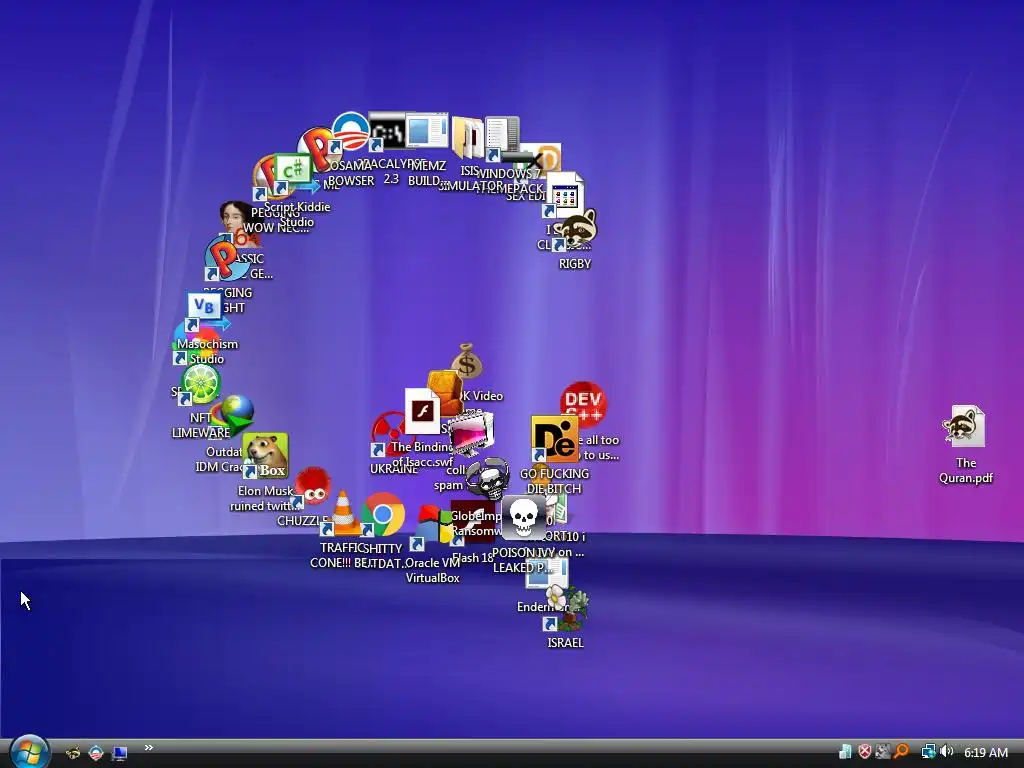The height and width of the screenshot is (768, 1024).
Task: Open the headphone skull icon
Action: pyautogui.click(x=488, y=477)
